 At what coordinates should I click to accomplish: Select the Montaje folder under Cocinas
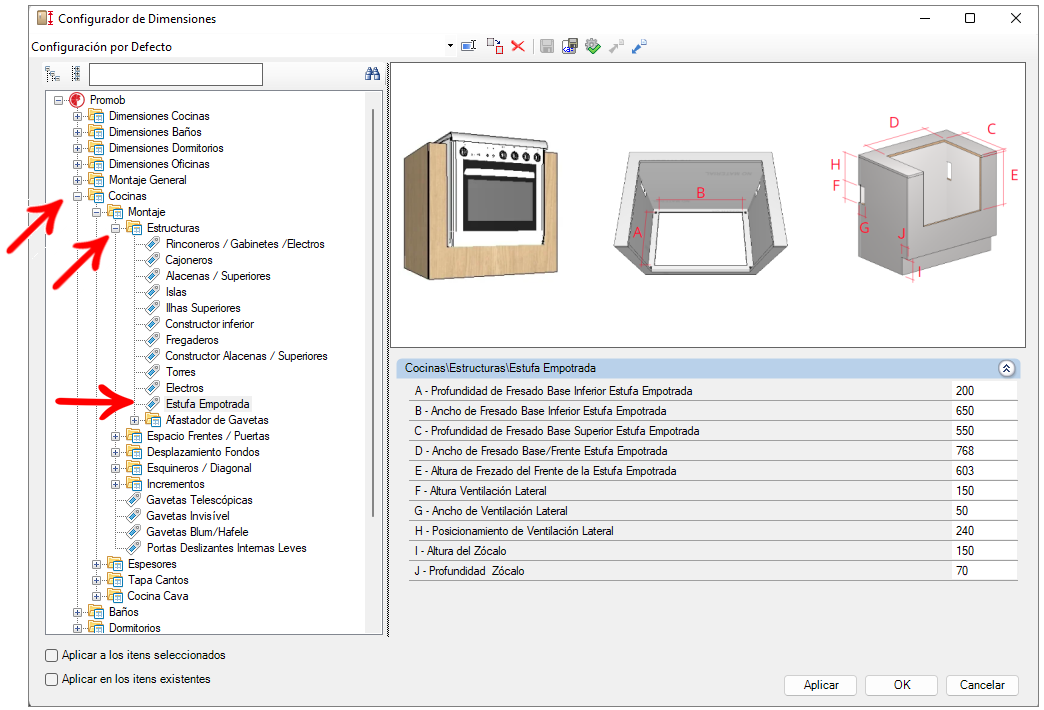(x=146, y=212)
